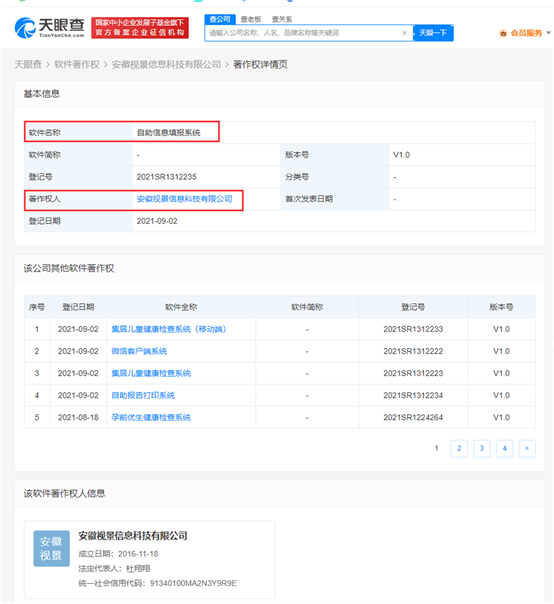Focus the company name search input field

(x=304, y=33)
